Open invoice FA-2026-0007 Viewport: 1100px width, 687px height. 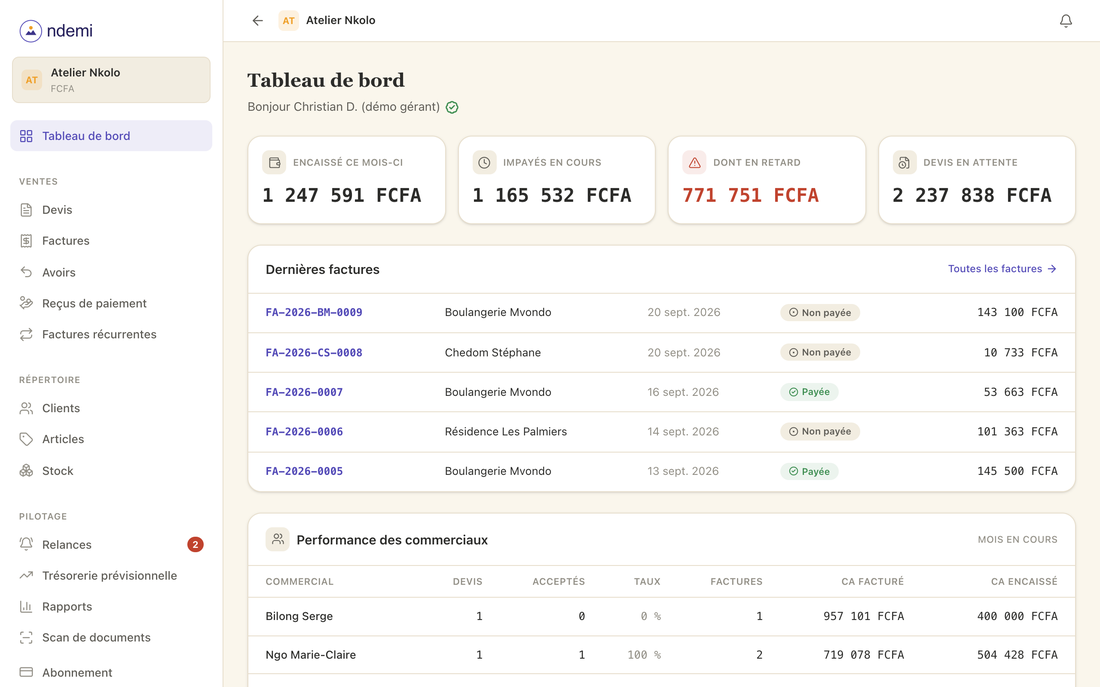pos(304,392)
